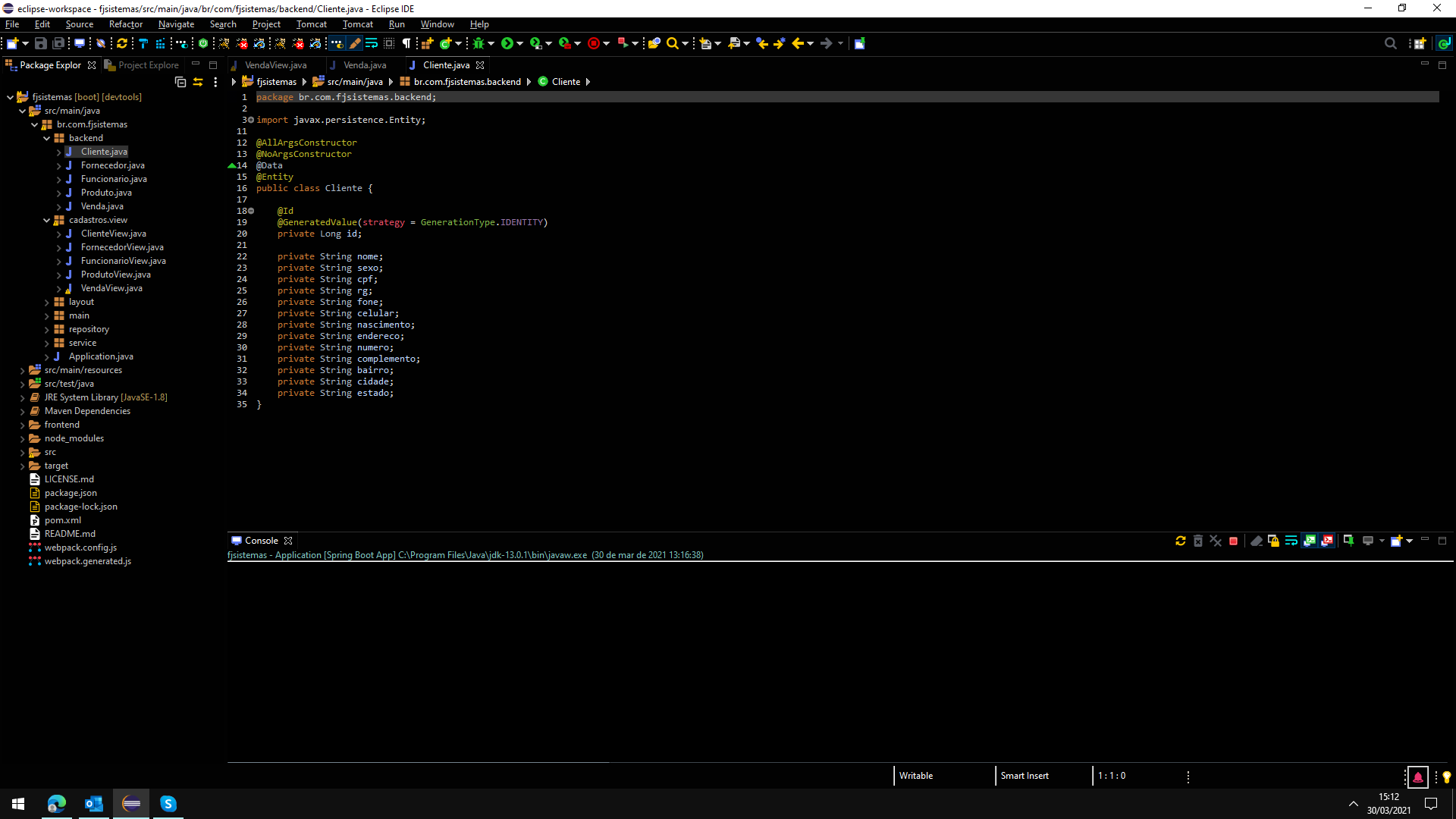Open the Run button dropdown arrow
Viewport: 1456px width, 819px height.
[x=520, y=43]
